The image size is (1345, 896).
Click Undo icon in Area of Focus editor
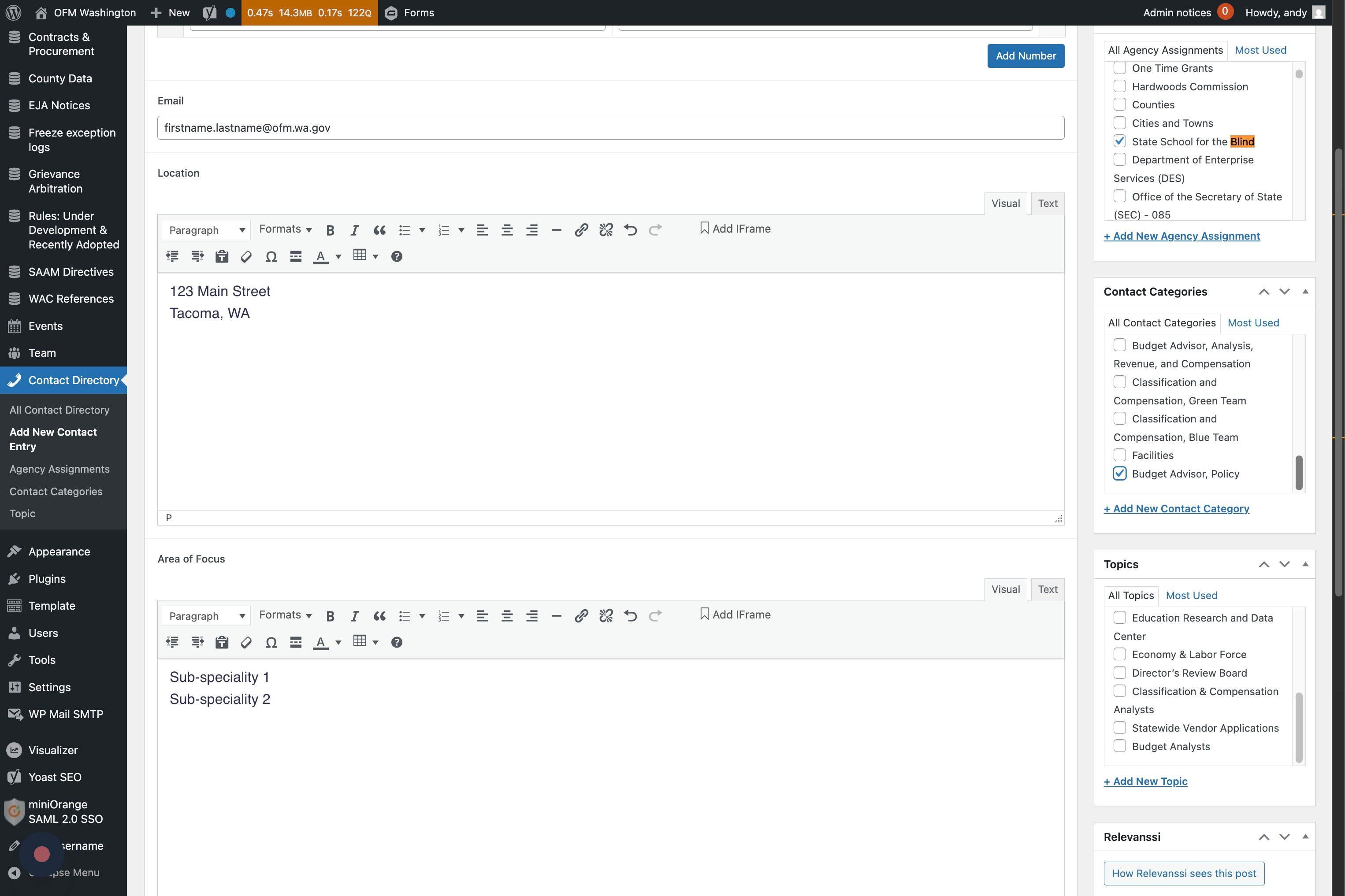[630, 616]
